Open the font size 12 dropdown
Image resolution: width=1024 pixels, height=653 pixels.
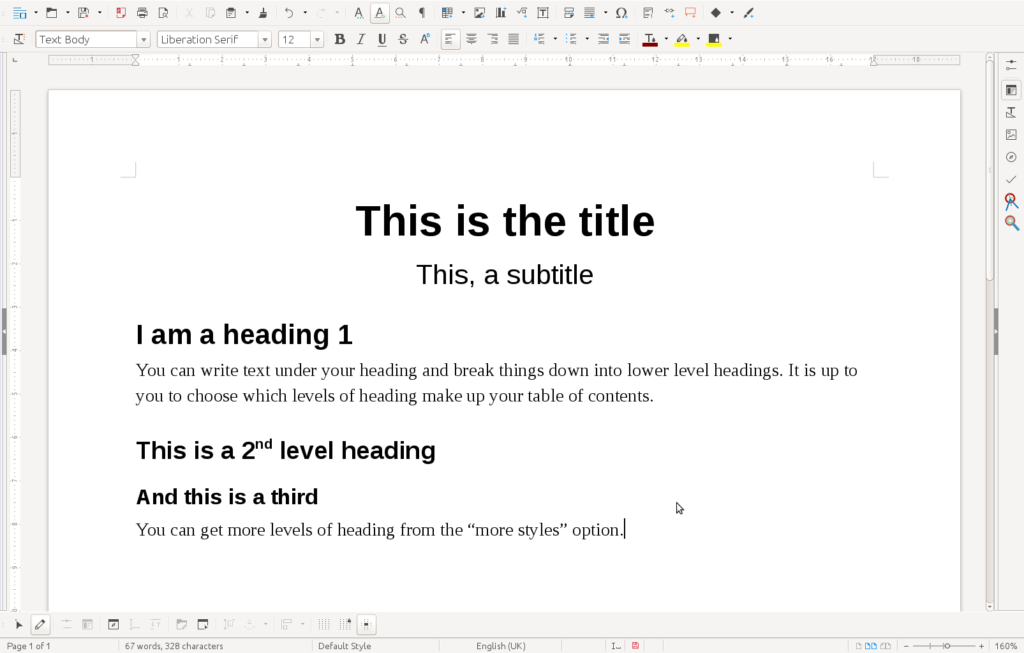[317, 40]
